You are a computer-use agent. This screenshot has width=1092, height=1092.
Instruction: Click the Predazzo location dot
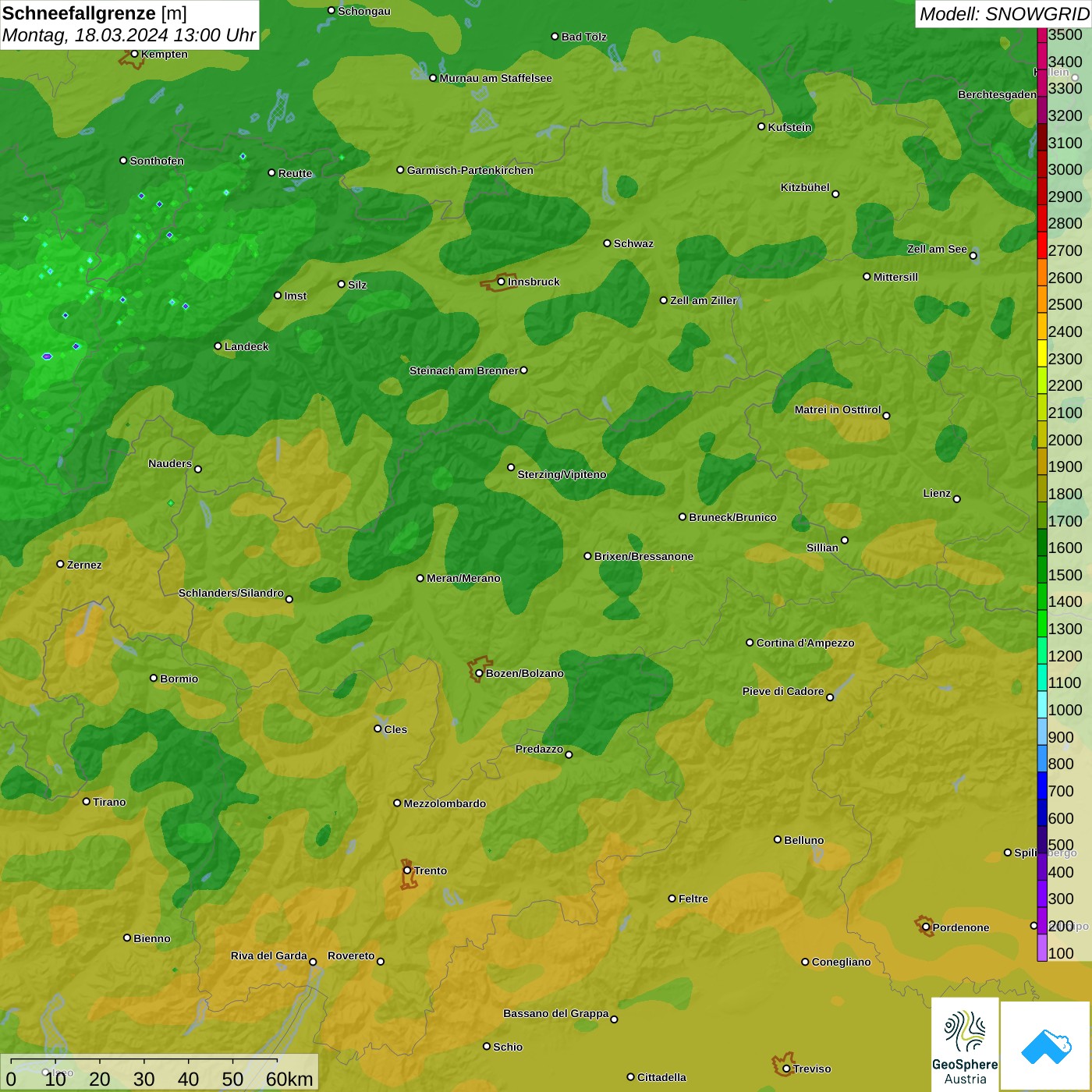[569, 754]
